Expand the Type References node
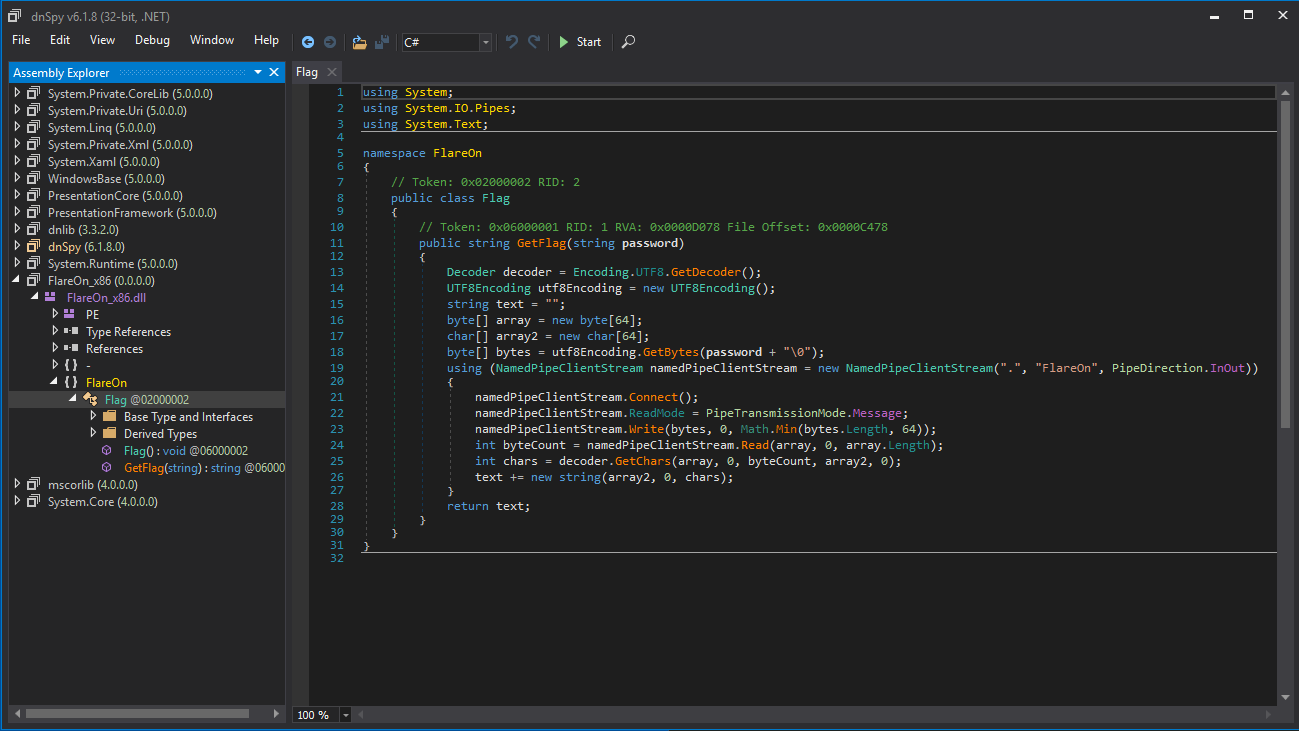 pos(56,331)
